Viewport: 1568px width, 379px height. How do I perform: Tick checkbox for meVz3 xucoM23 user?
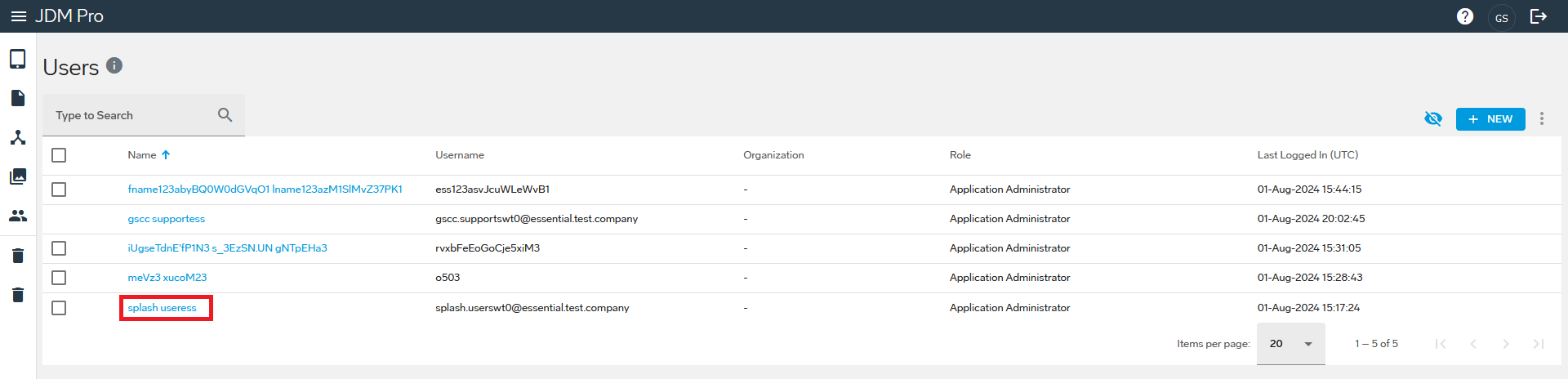click(59, 278)
